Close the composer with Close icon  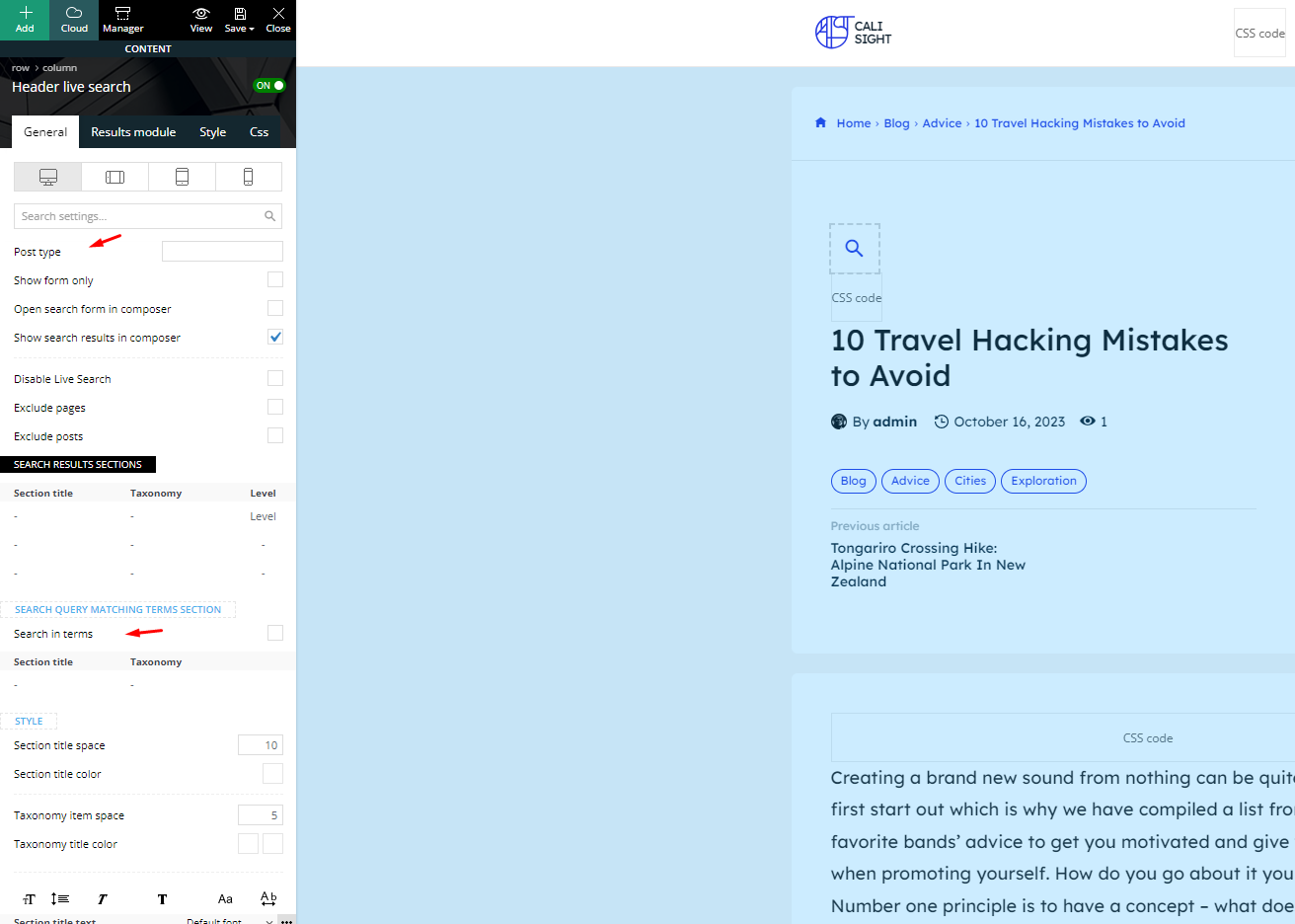coord(278,13)
